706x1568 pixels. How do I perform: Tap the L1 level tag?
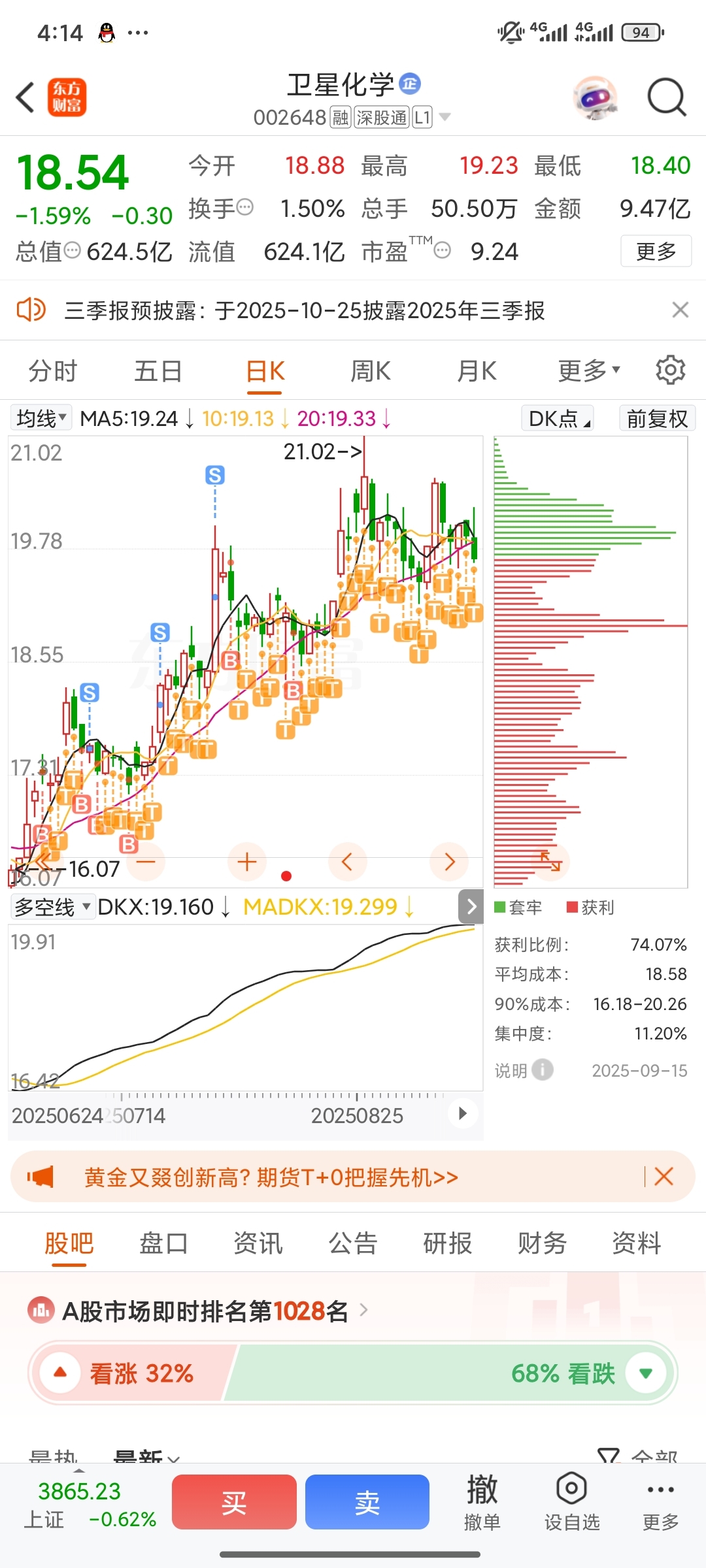click(x=422, y=117)
